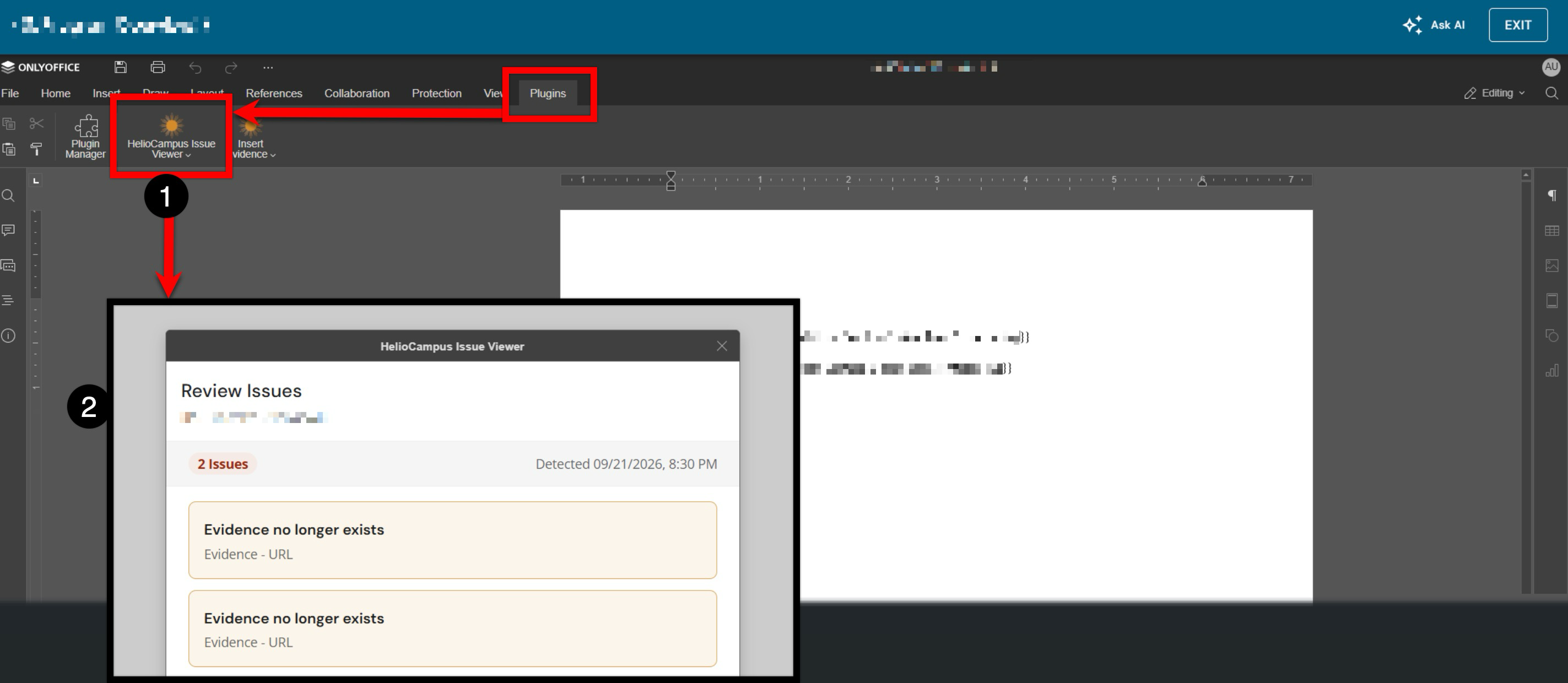1568x683 pixels.
Task: Open the comments panel in left sidebar
Action: pos(8,230)
